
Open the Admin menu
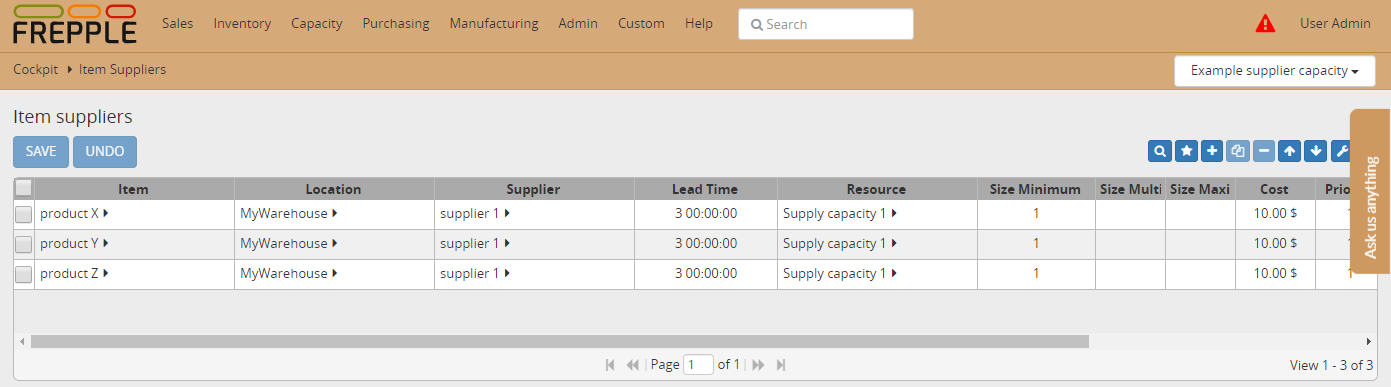(x=578, y=23)
